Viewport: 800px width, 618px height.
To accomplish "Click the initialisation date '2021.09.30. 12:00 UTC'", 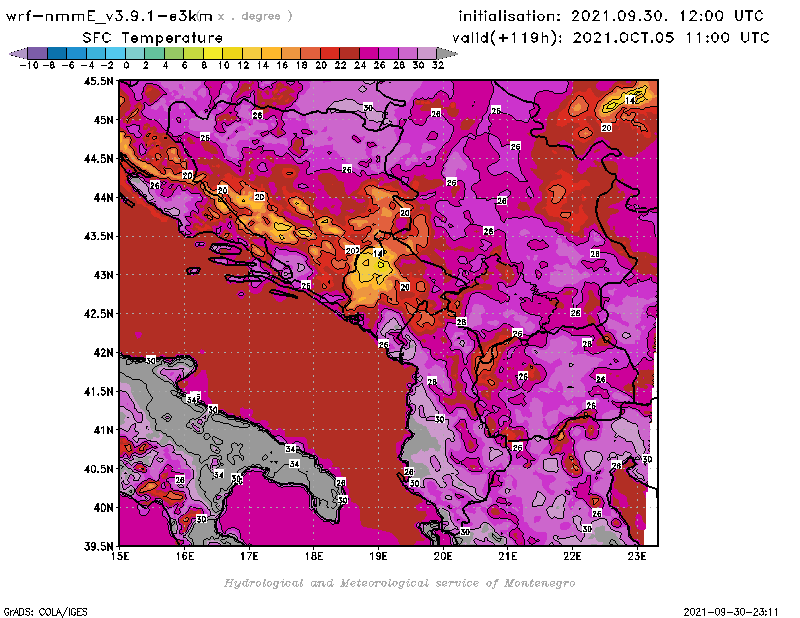I will [x=667, y=16].
